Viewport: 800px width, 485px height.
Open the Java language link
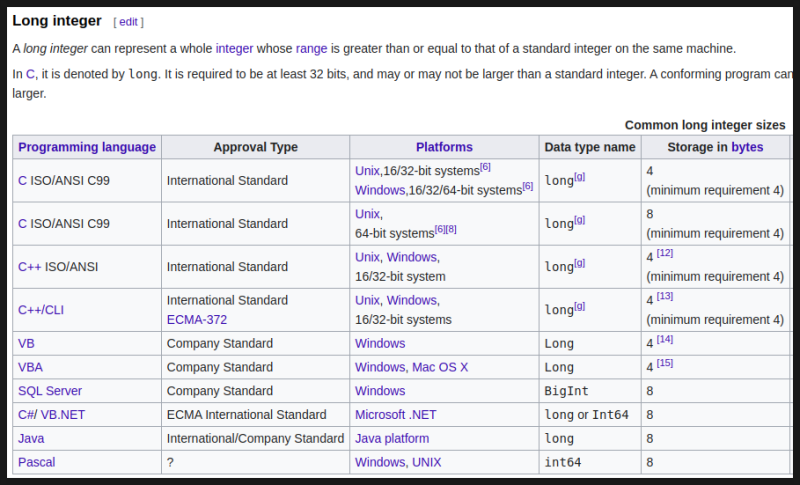(31, 438)
